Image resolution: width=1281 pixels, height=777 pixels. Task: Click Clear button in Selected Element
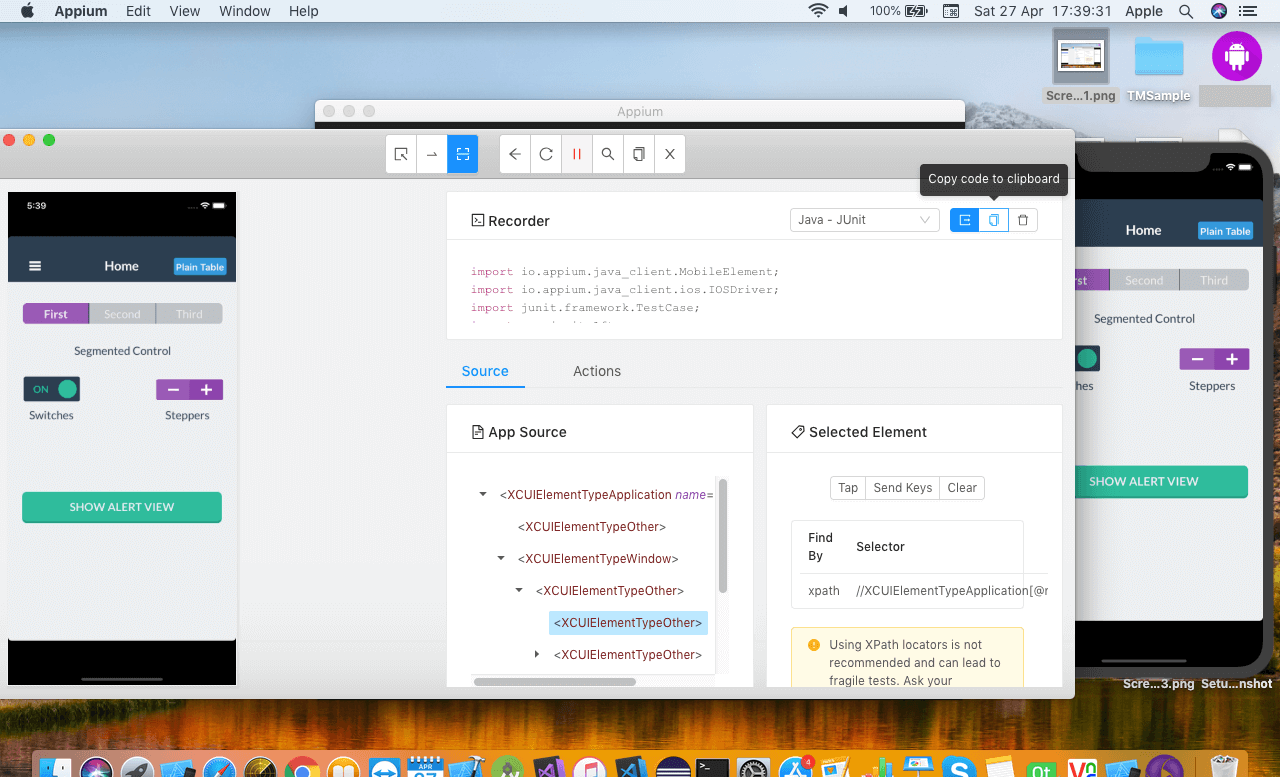(962, 488)
